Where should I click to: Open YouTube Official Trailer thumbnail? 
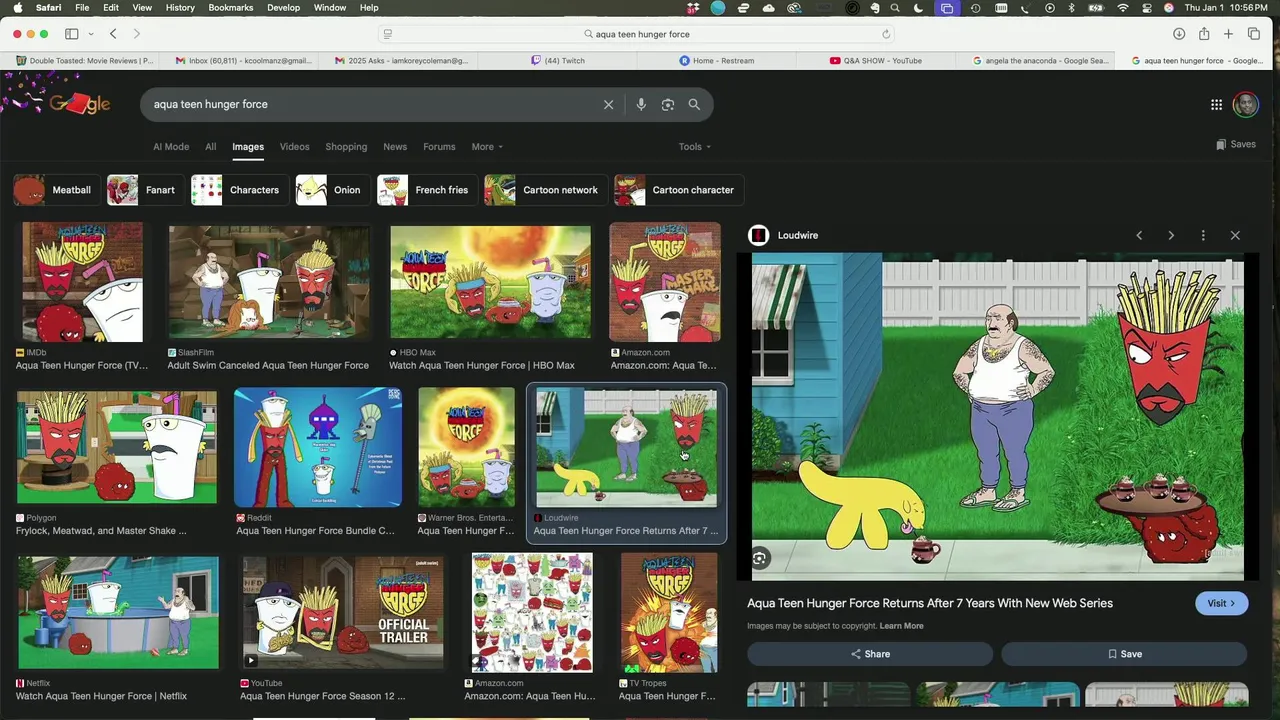pyautogui.click(x=343, y=613)
